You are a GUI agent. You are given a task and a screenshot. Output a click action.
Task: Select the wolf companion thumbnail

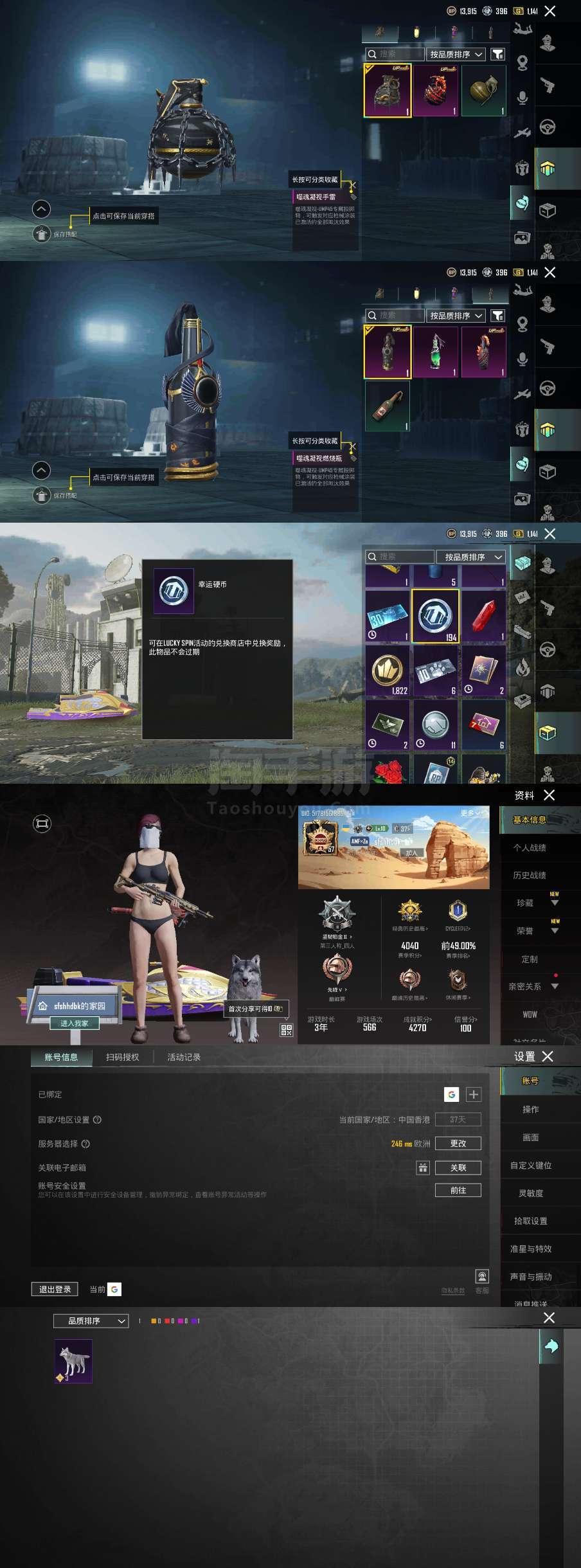[x=73, y=1360]
